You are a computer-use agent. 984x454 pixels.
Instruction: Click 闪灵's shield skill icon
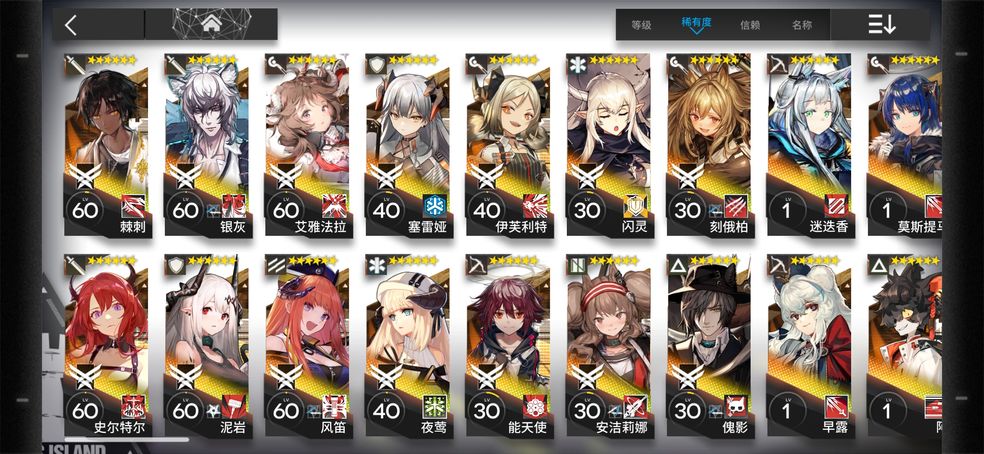click(x=634, y=206)
